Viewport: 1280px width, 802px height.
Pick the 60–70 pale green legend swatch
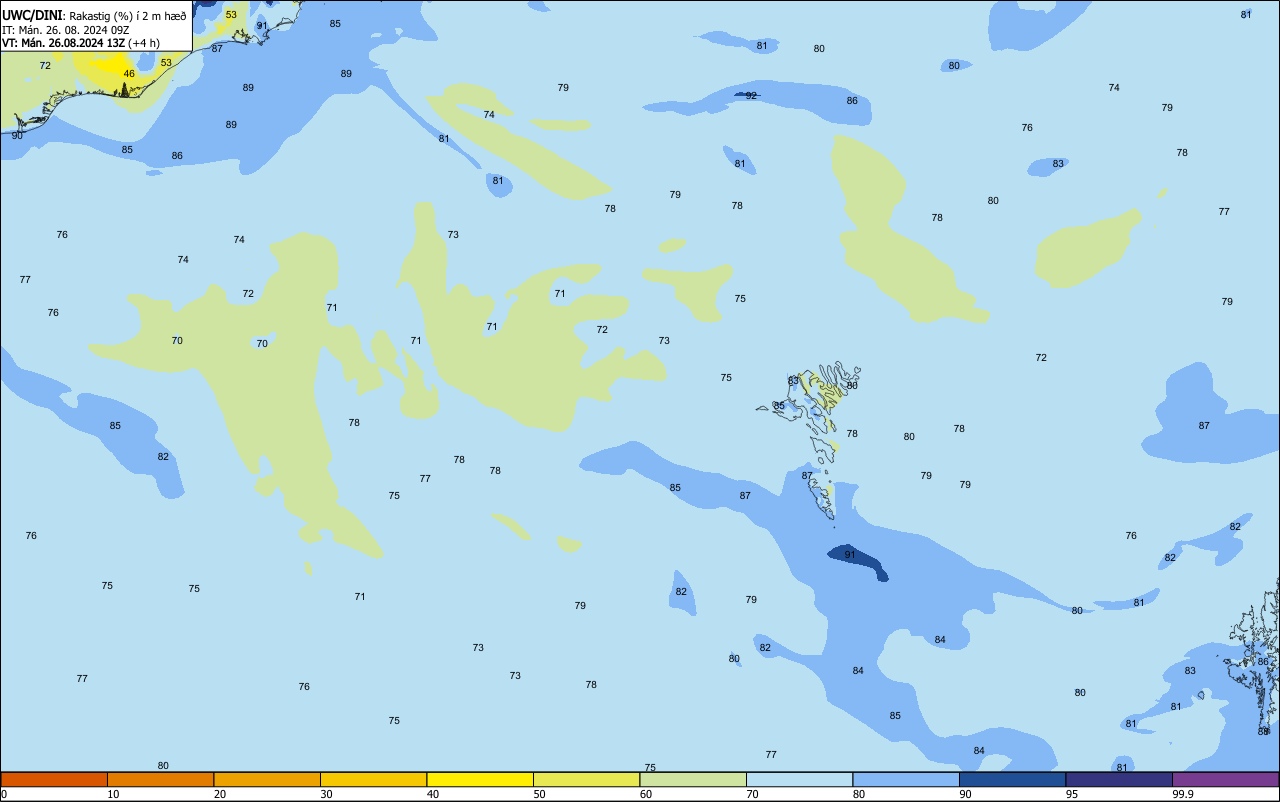coord(693,779)
